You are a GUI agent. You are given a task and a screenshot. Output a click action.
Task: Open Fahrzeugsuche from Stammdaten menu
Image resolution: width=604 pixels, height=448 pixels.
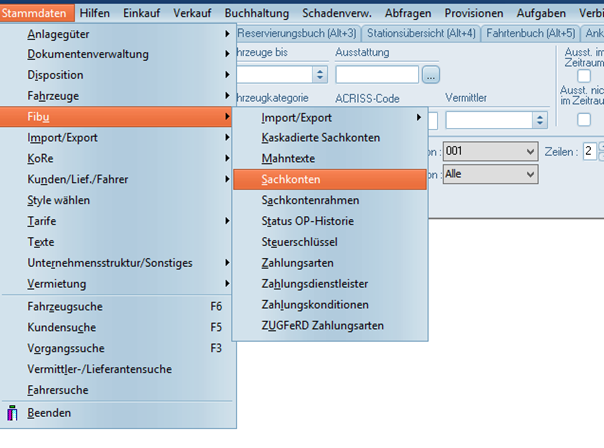coord(65,306)
